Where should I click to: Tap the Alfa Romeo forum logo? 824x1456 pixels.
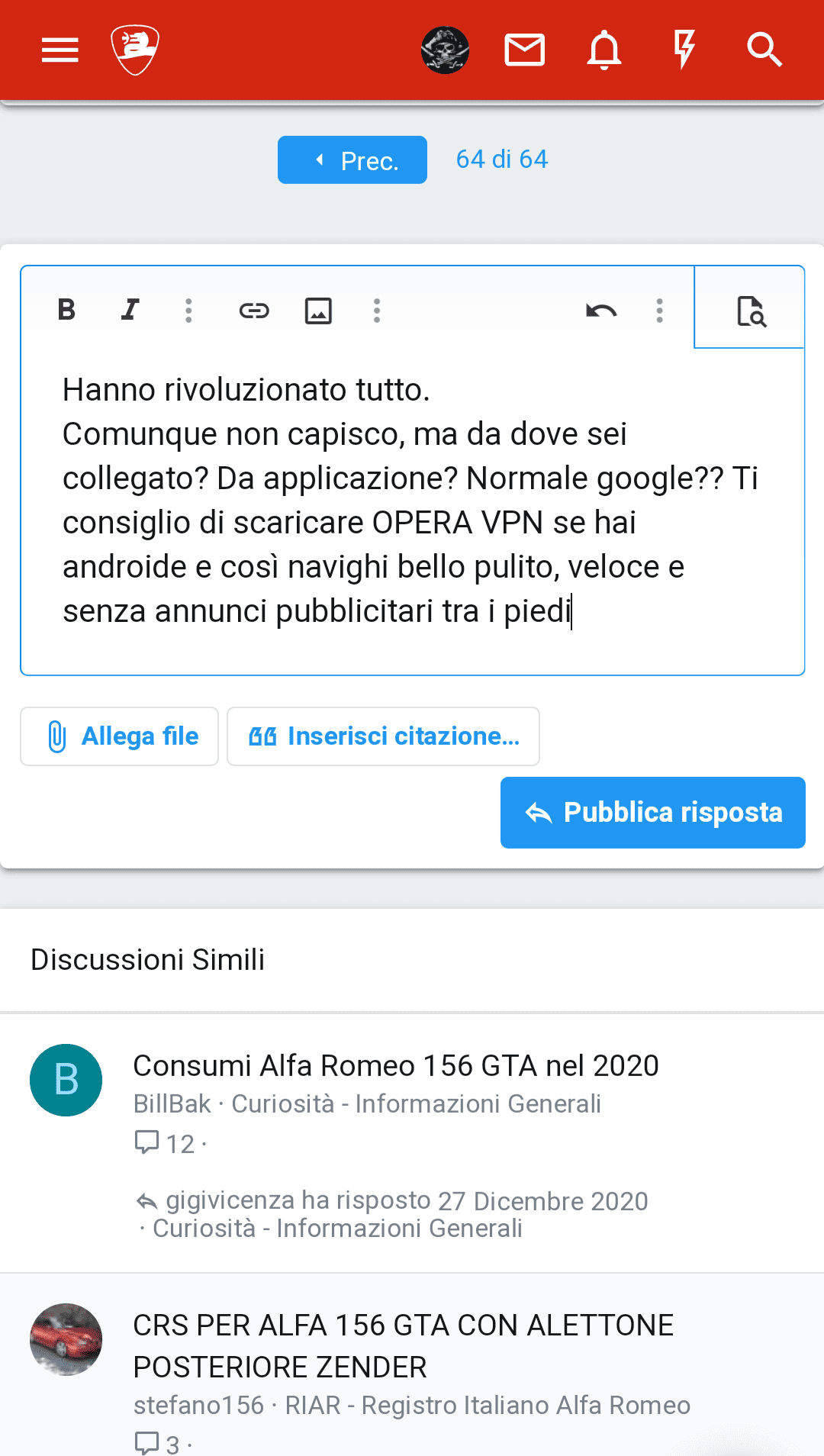click(135, 50)
